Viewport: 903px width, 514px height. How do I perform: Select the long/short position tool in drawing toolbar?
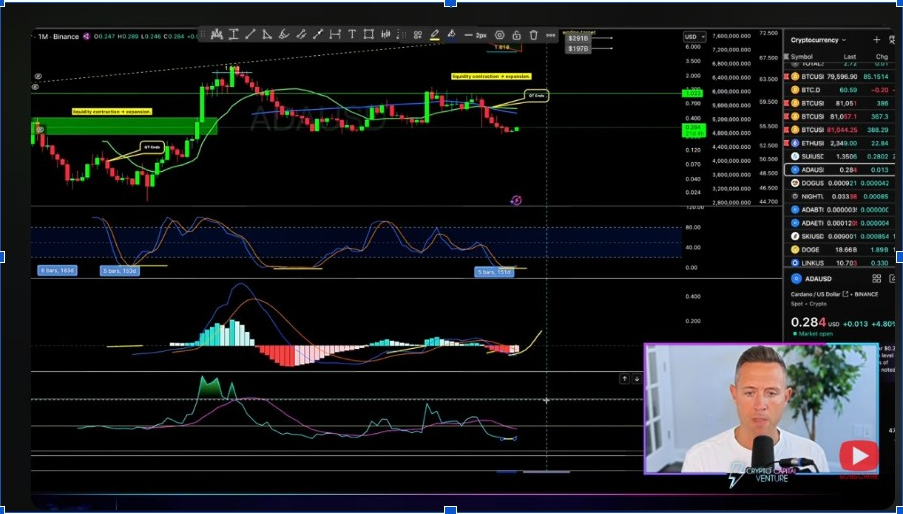point(217,35)
